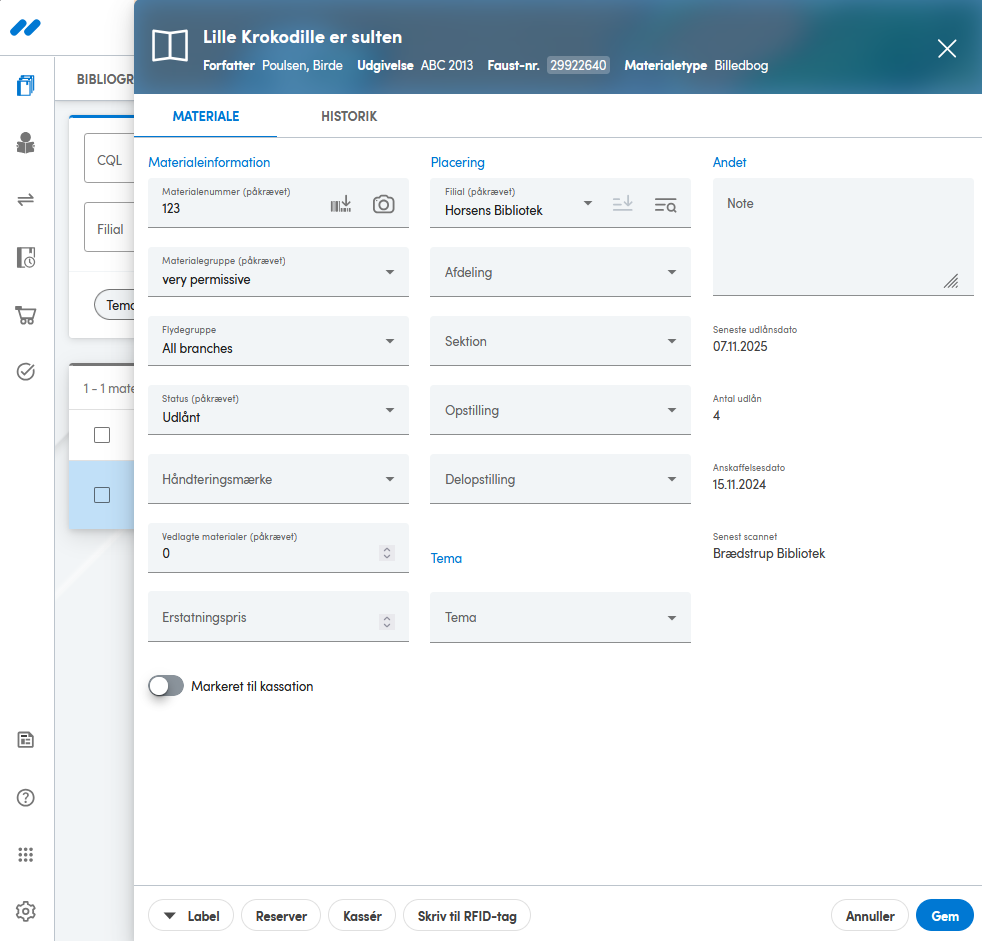Open the checkmark circle sidebar icon

(x=26, y=372)
